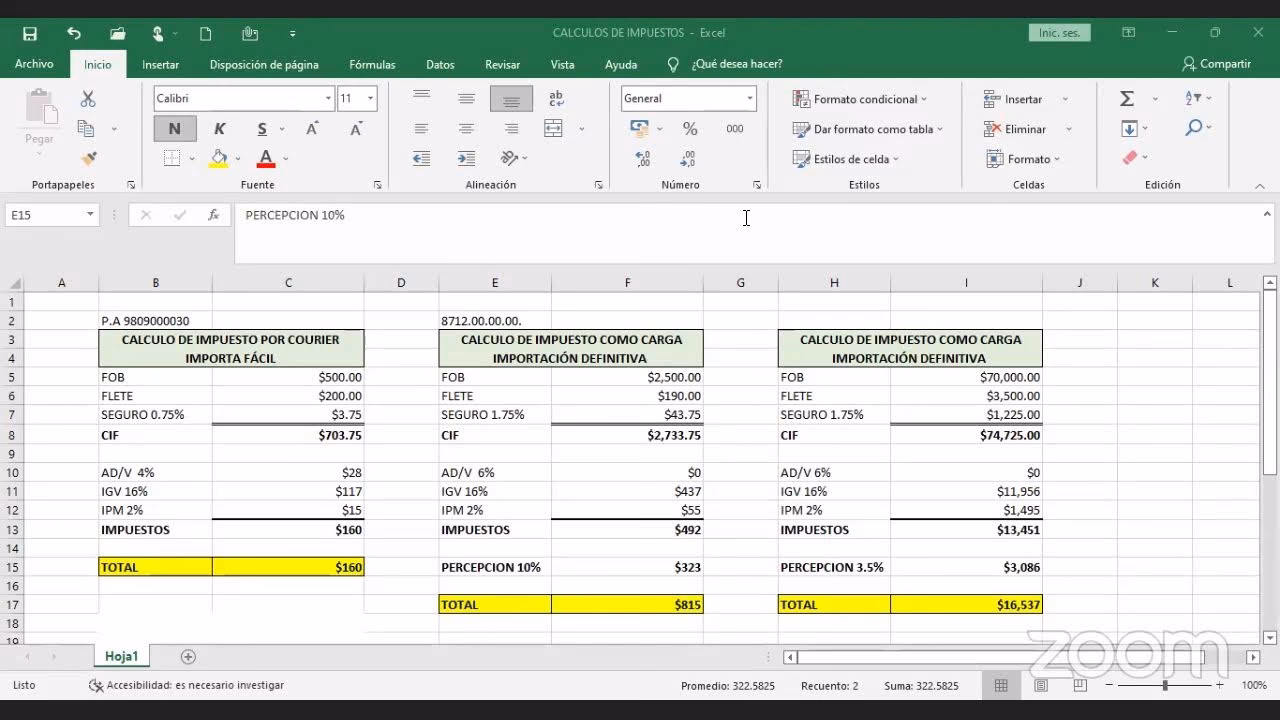Click the Save icon in quick access toolbar
1280x720 pixels.
coord(30,33)
